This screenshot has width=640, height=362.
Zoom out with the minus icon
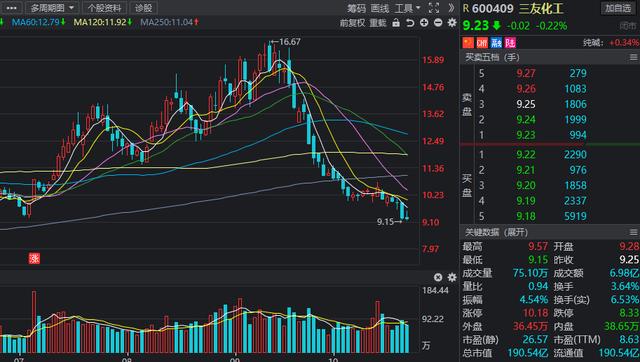click(x=438, y=23)
